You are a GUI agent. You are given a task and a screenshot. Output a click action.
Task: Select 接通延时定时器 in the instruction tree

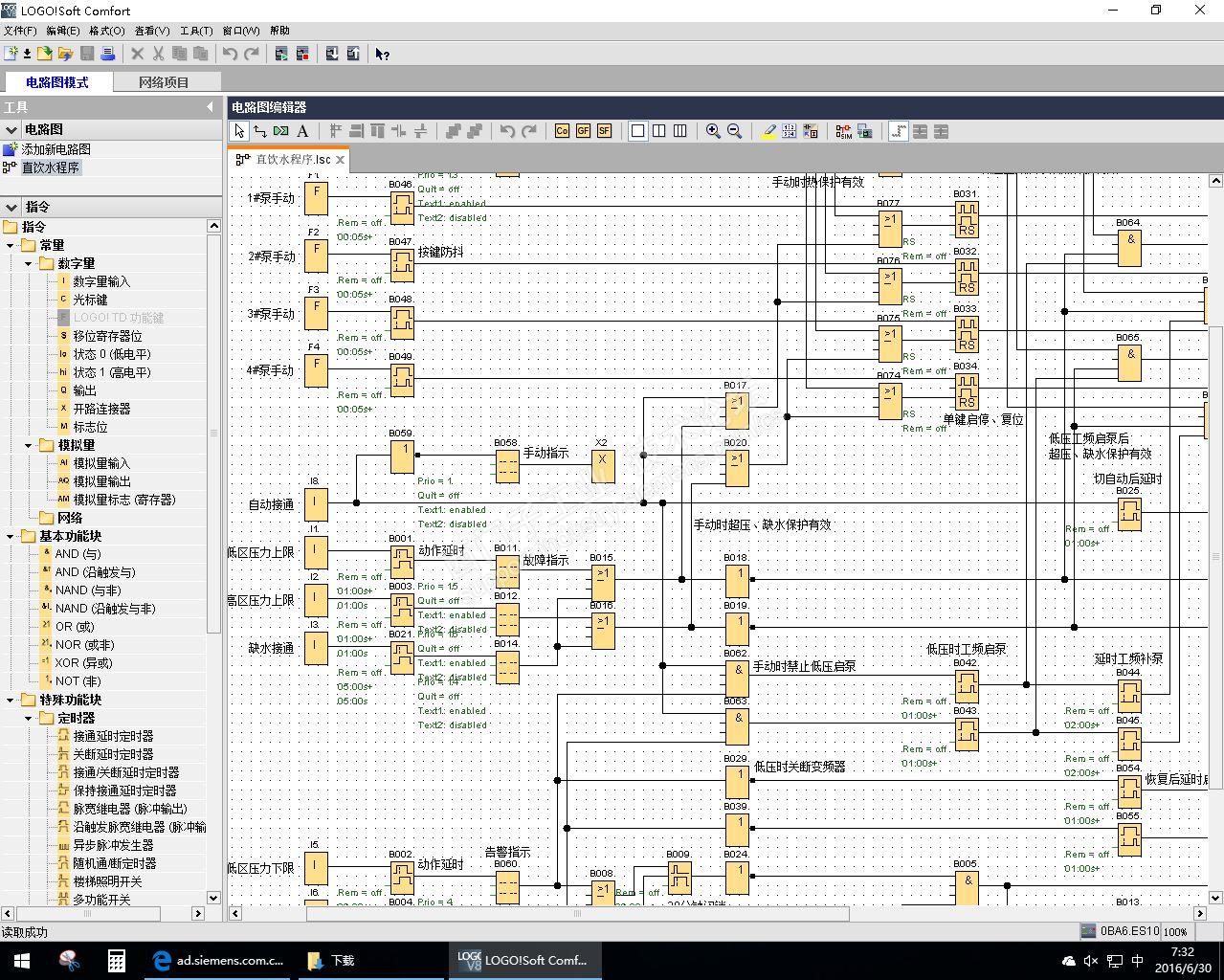[113, 736]
